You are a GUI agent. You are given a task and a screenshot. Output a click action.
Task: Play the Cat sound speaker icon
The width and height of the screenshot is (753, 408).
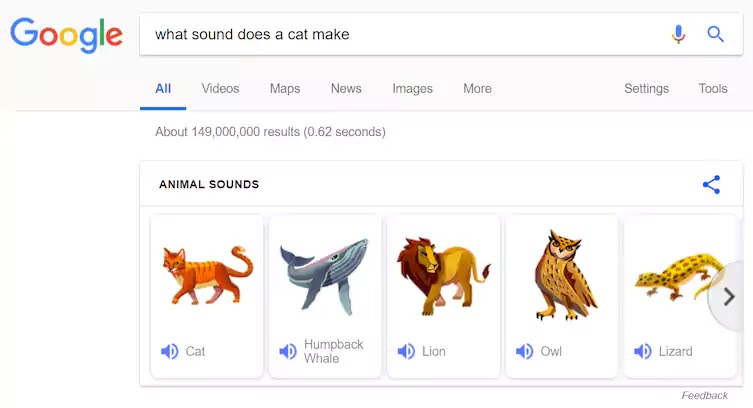click(170, 351)
